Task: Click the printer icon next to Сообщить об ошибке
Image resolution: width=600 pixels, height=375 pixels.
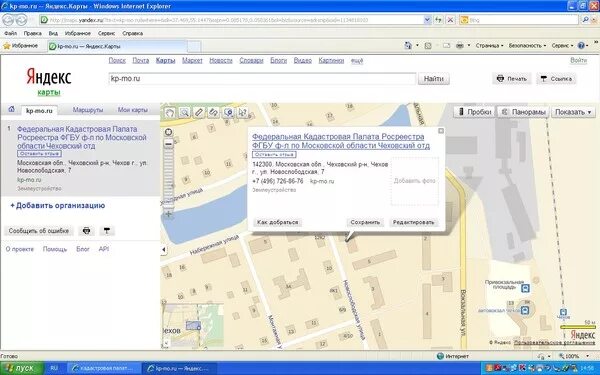Action: tap(86, 231)
